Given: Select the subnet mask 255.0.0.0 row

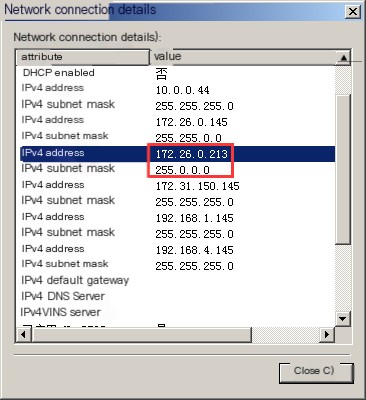Looking at the screenshot, I should [x=176, y=170].
